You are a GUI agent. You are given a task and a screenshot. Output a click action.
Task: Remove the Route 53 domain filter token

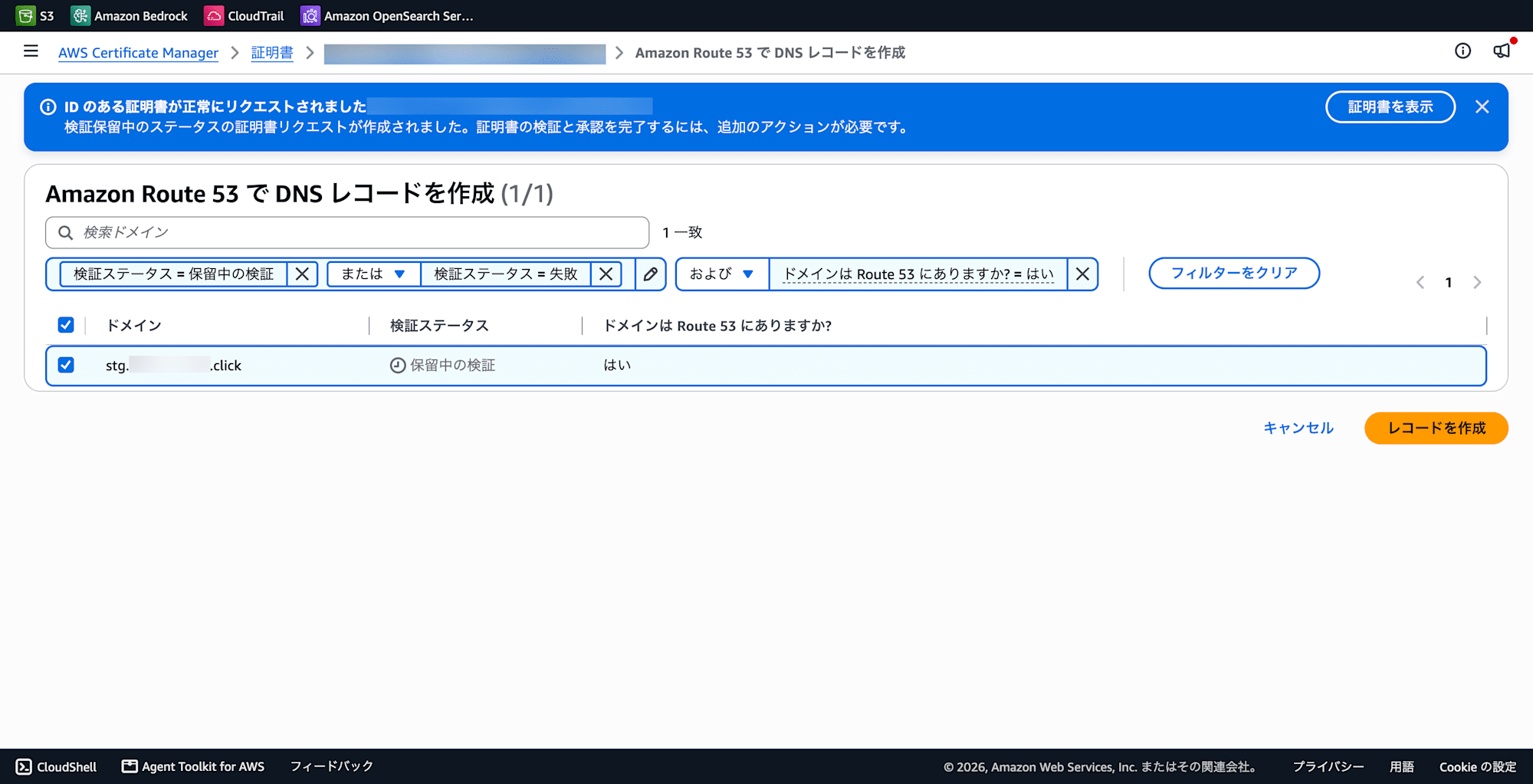(x=1082, y=274)
